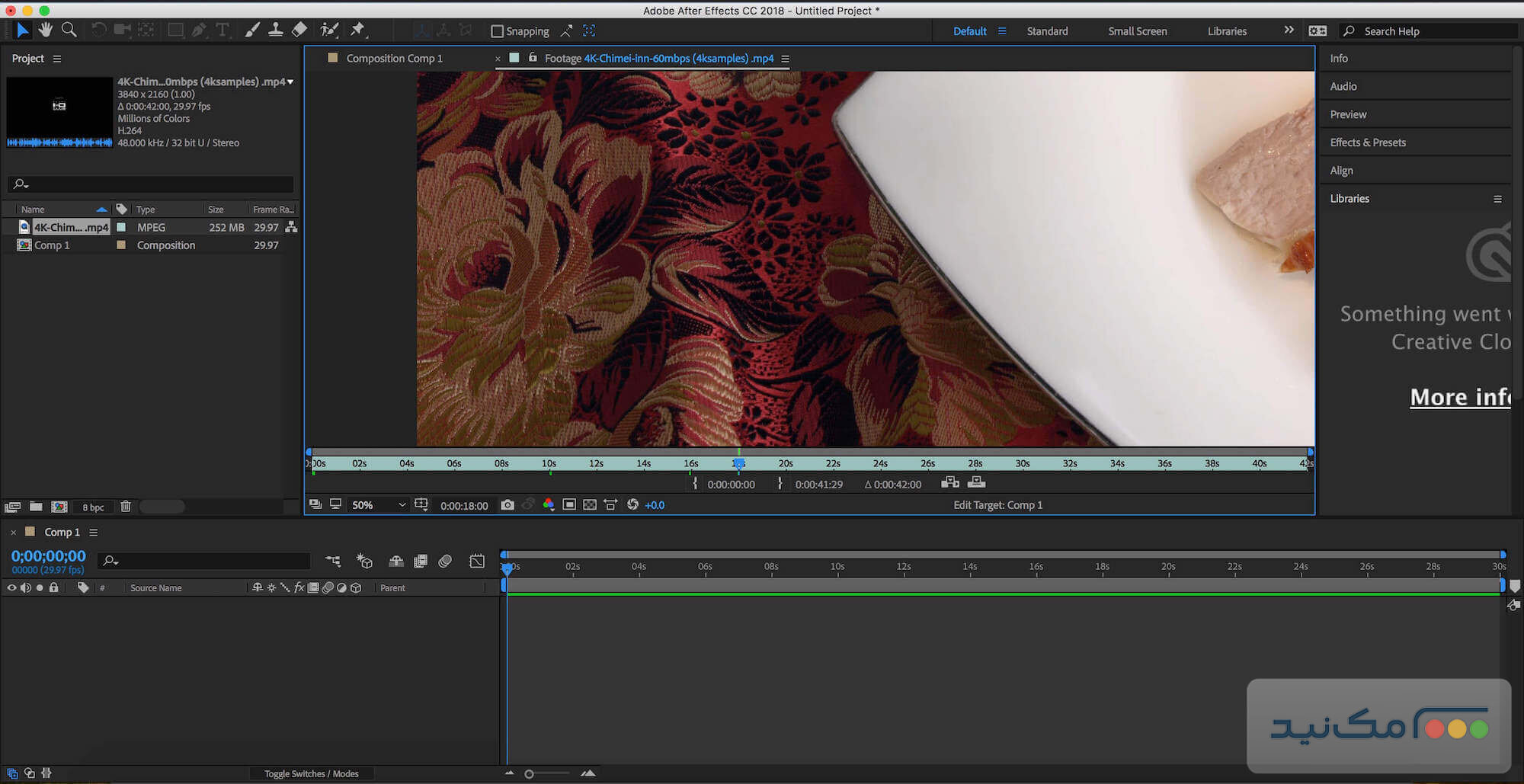Viewport: 1524px width, 784px height.
Task: Click the More info link
Action: (x=1459, y=397)
